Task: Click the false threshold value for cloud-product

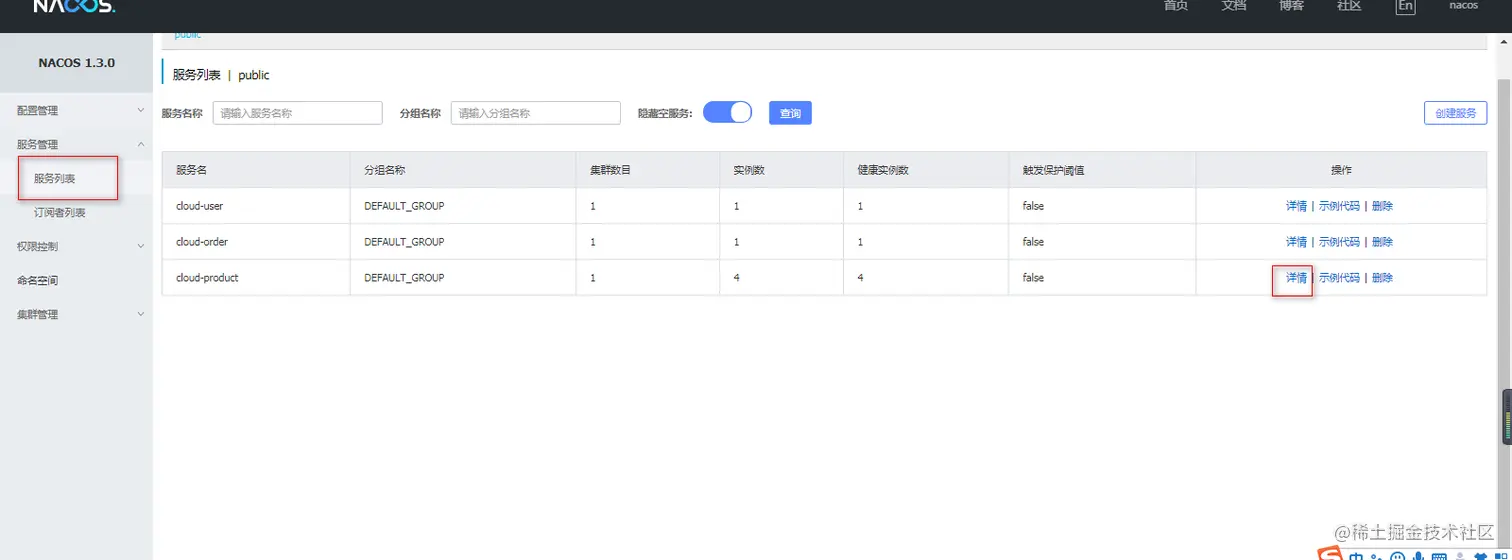Action: [1033, 278]
